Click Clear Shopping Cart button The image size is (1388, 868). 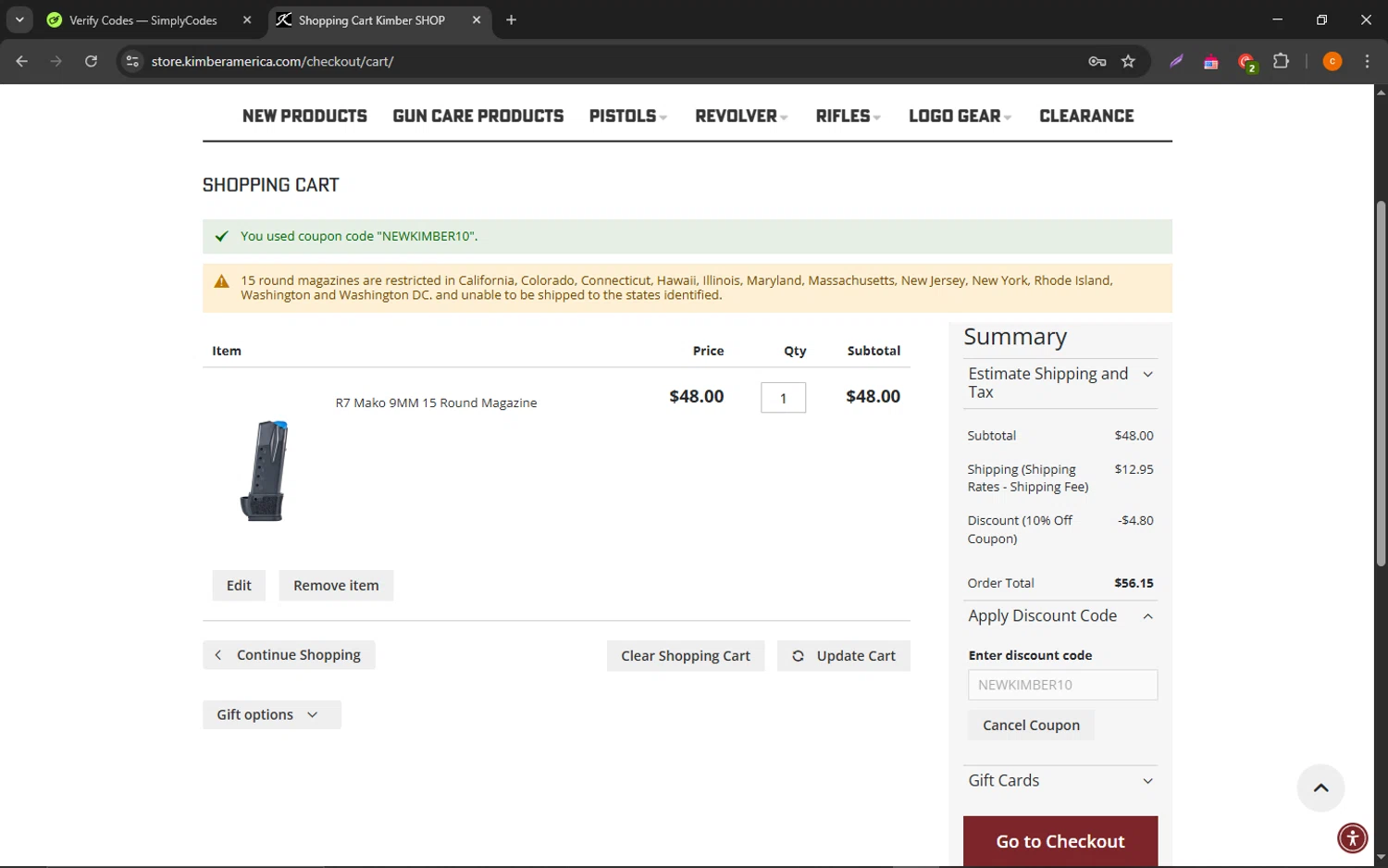click(686, 656)
